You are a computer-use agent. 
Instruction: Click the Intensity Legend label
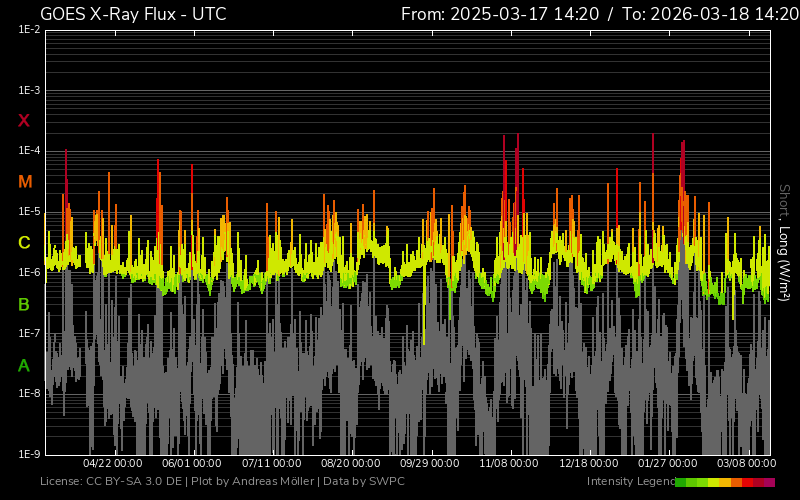[x=629, y=482]
